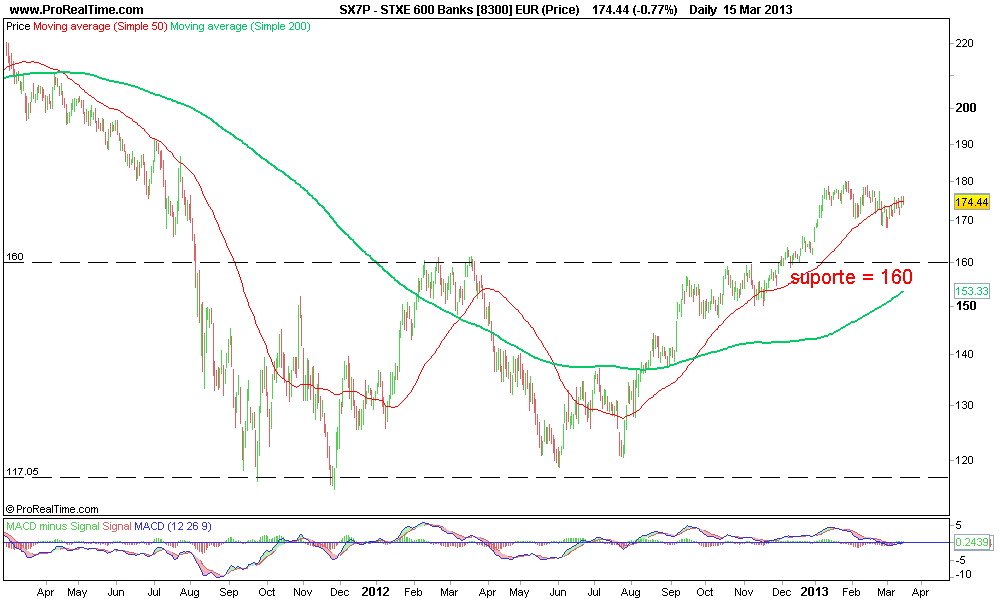Click the '120' price axis value
This screenshot has width=1000, height=600.
tap(964, 460)
